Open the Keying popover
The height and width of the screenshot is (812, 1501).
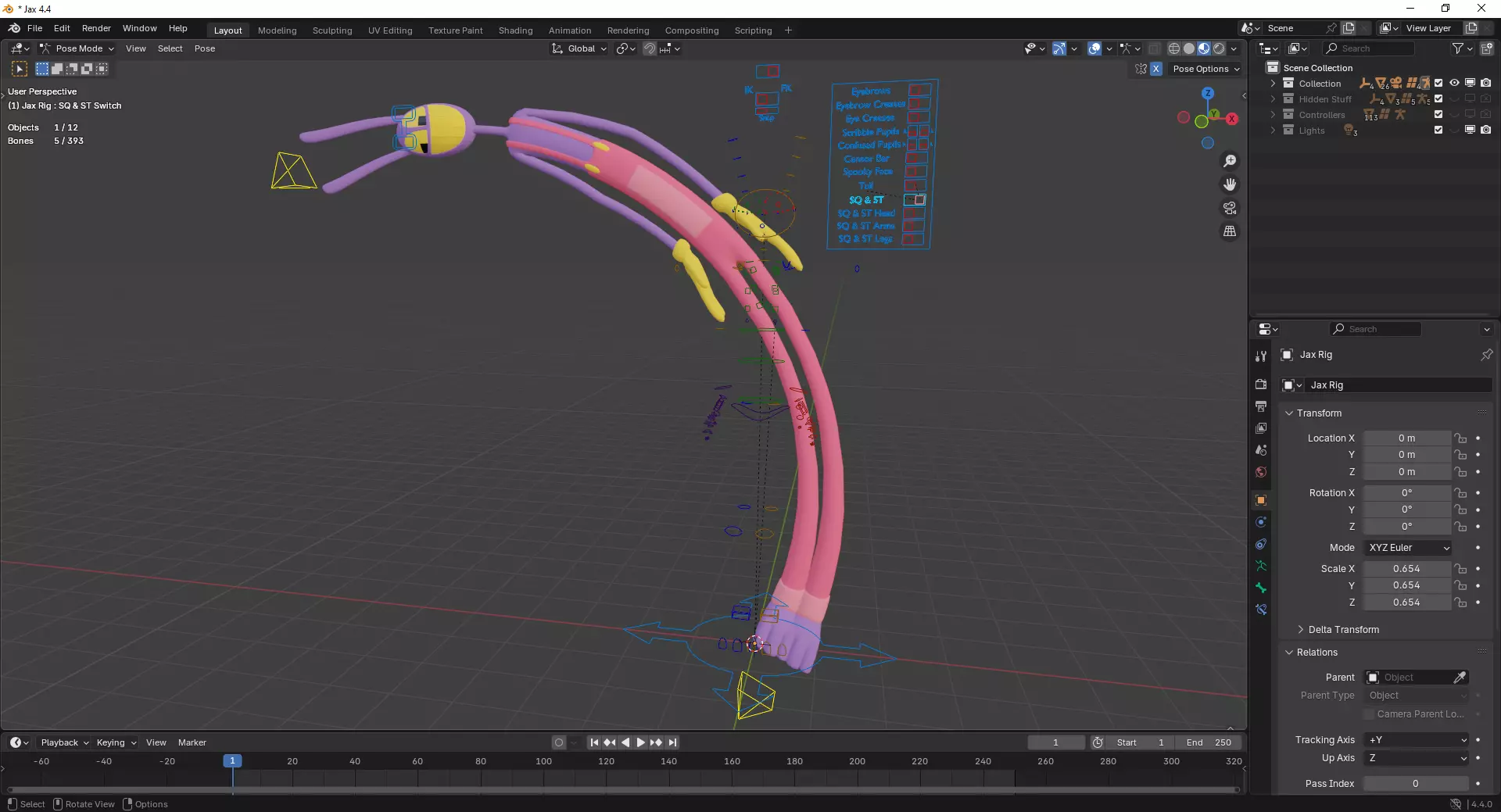116,742
